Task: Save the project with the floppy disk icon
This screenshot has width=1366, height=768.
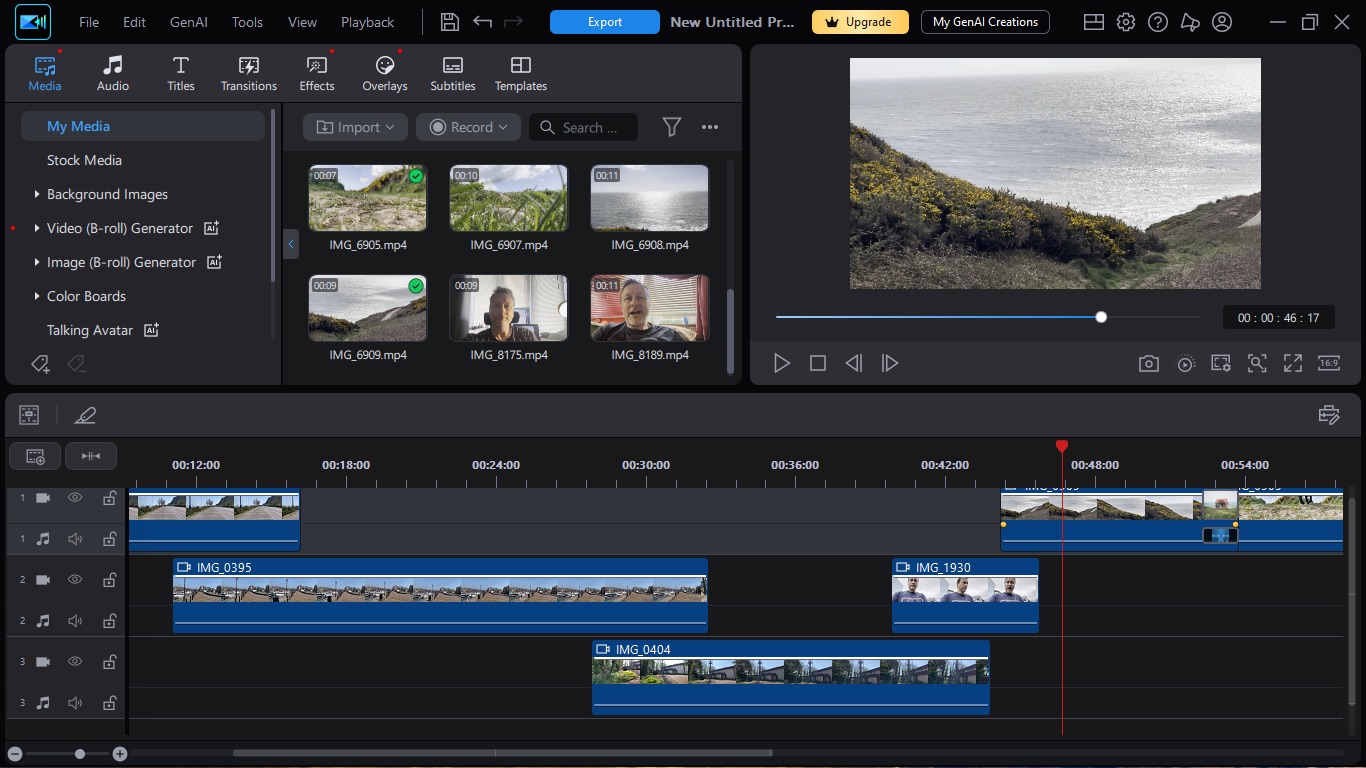Action: pyautogui.click(x=450, y=22)
